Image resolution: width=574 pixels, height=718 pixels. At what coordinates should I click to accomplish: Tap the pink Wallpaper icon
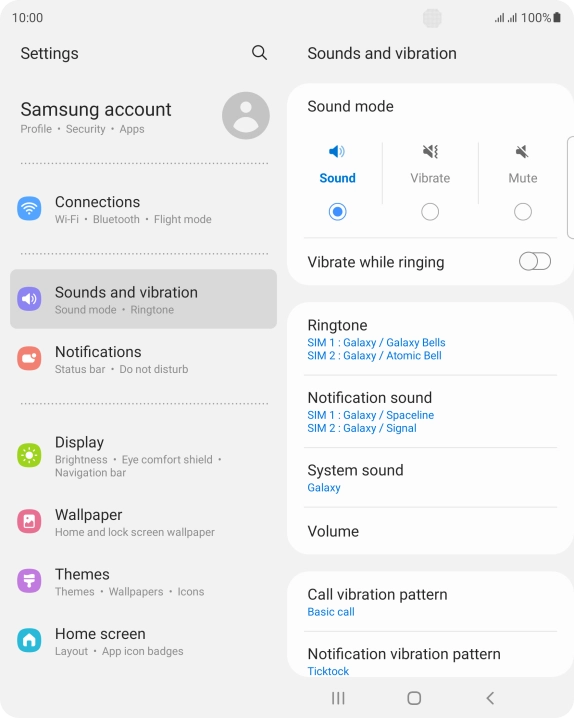[29, 521]
